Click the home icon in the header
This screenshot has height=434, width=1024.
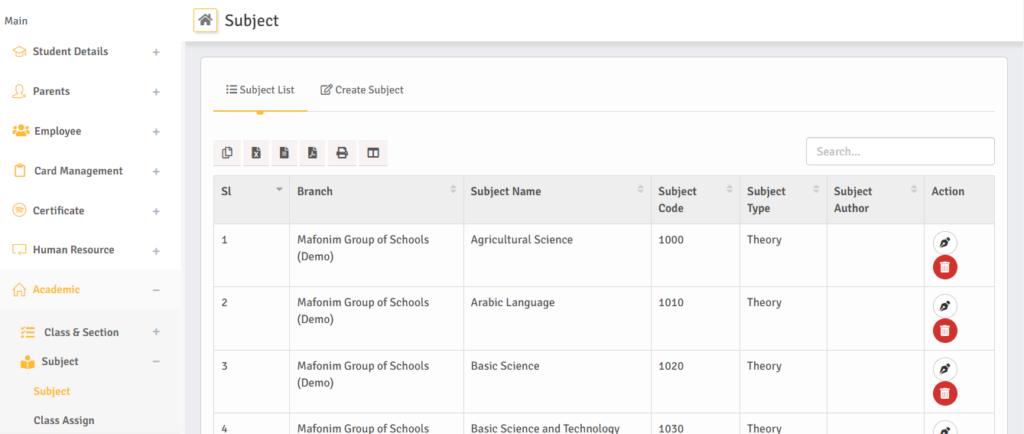pos(206,20)
